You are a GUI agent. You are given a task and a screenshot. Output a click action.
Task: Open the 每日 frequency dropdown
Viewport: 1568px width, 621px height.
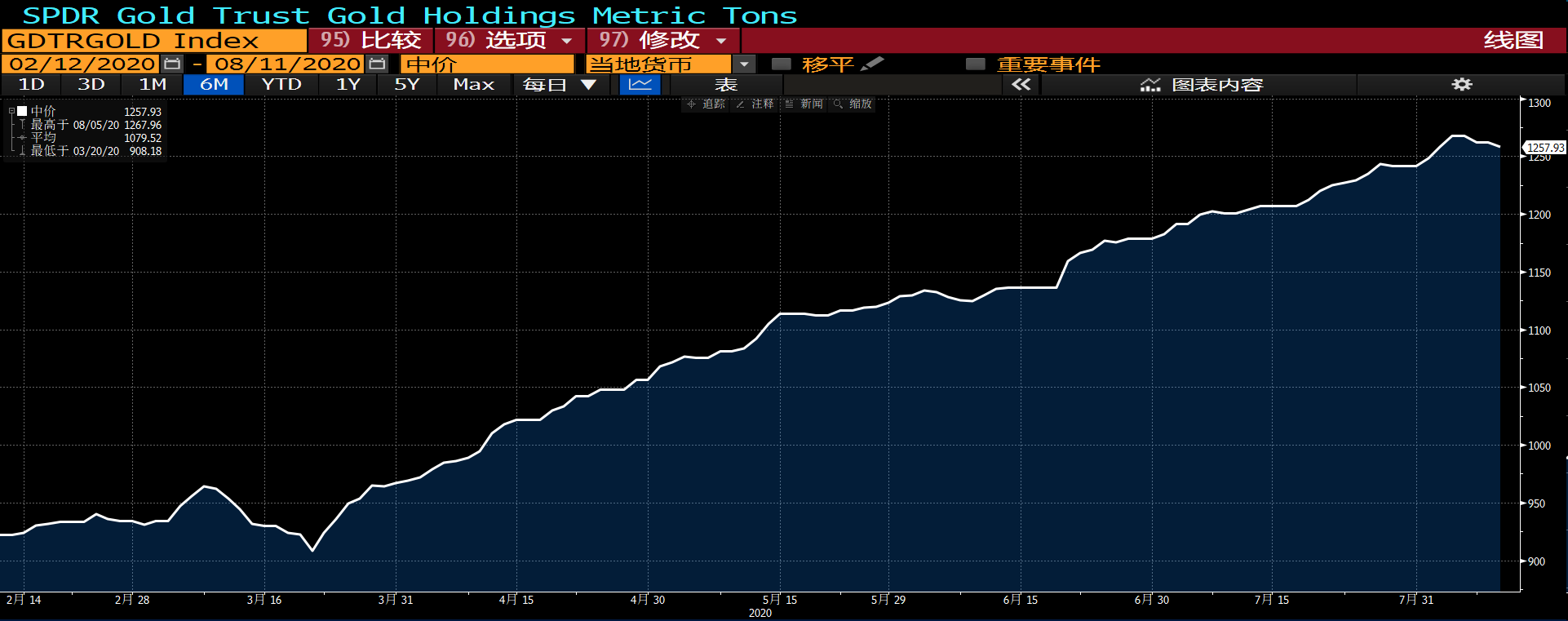click(560, 84)
